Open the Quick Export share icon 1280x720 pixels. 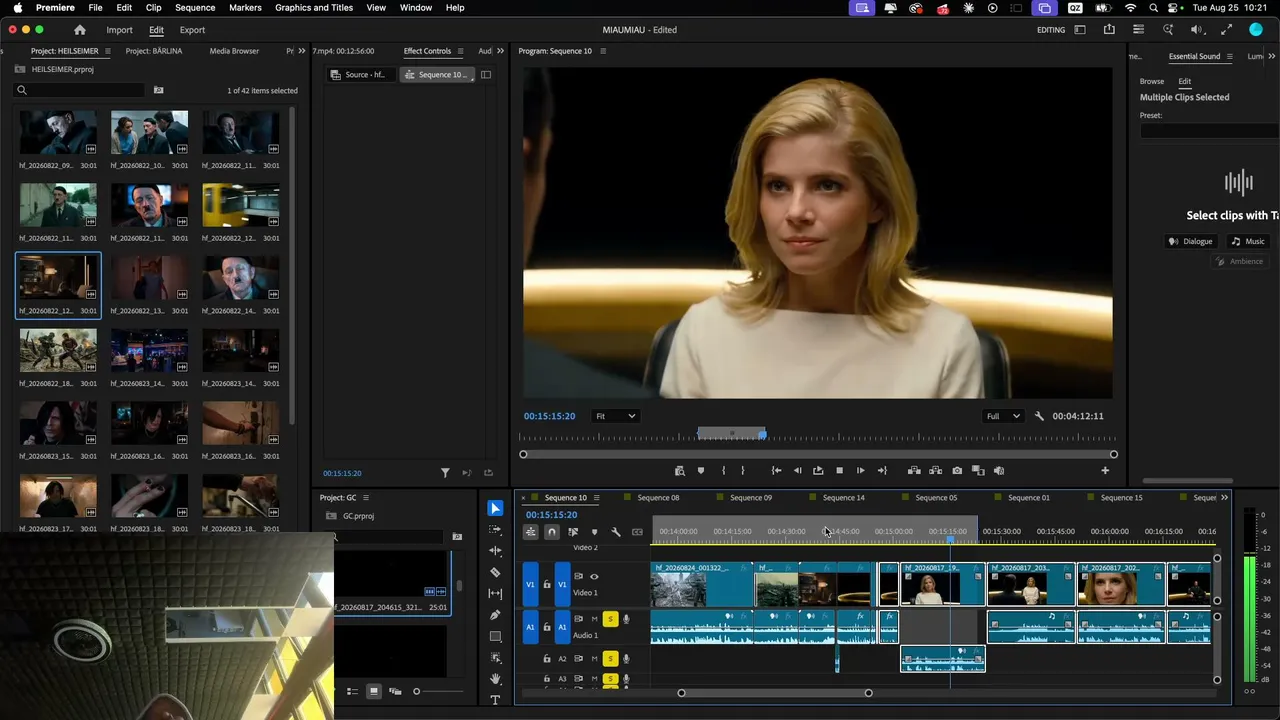pyautogui.click(x=1109, y=30)
